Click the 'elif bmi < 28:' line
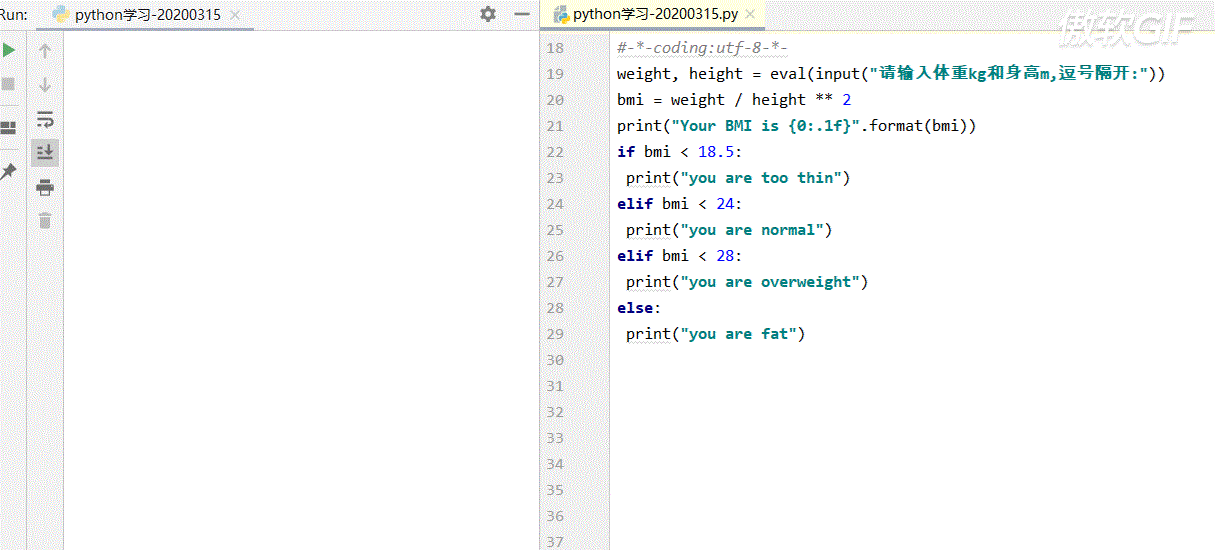The image size is (1215, 550). pos(680,256)
